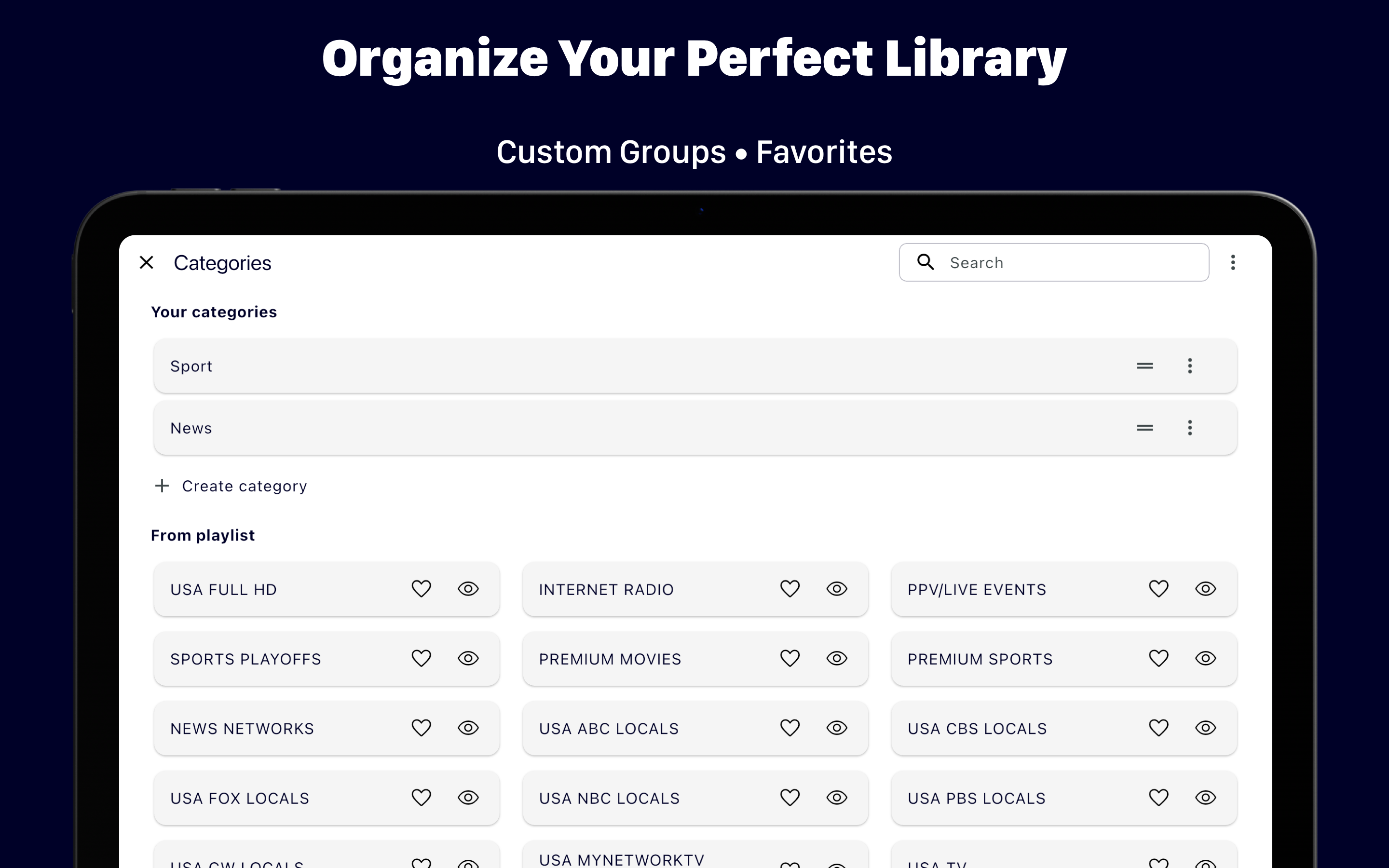Click the PREMIUM MOVIES label

pyautogui.click(x=610, y=659)
